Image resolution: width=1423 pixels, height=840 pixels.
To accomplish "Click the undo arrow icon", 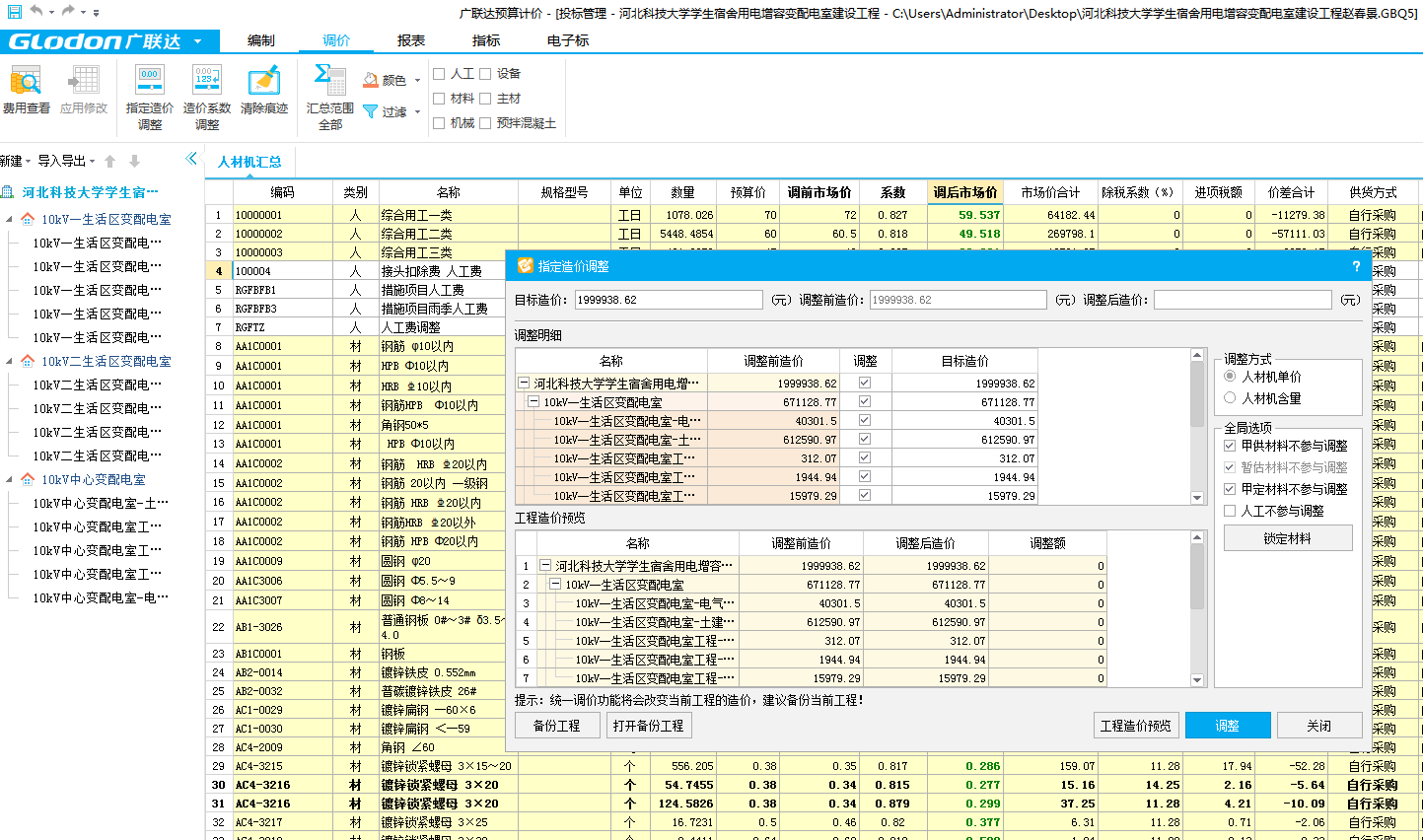I will (x=36, y=11).
